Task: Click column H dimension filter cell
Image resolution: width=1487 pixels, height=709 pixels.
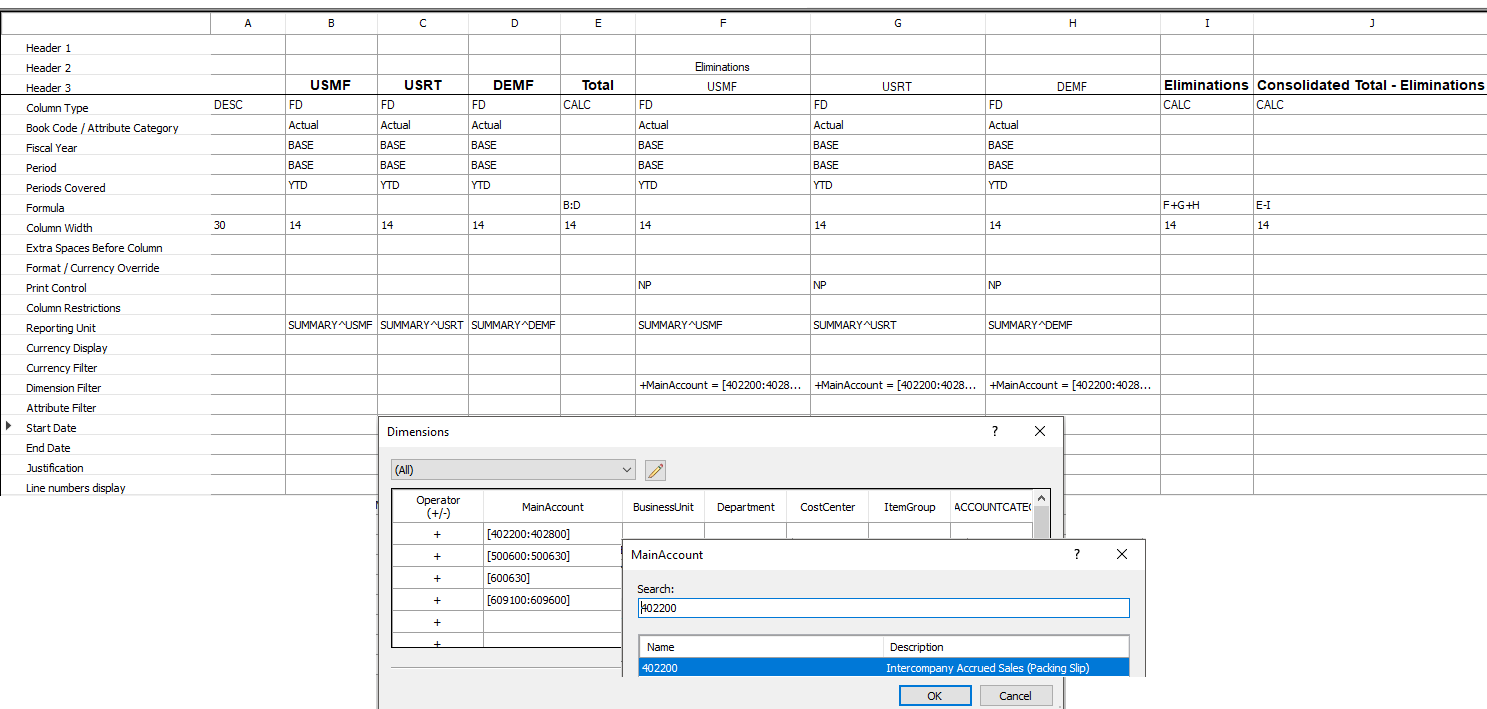Action: 1073,385
